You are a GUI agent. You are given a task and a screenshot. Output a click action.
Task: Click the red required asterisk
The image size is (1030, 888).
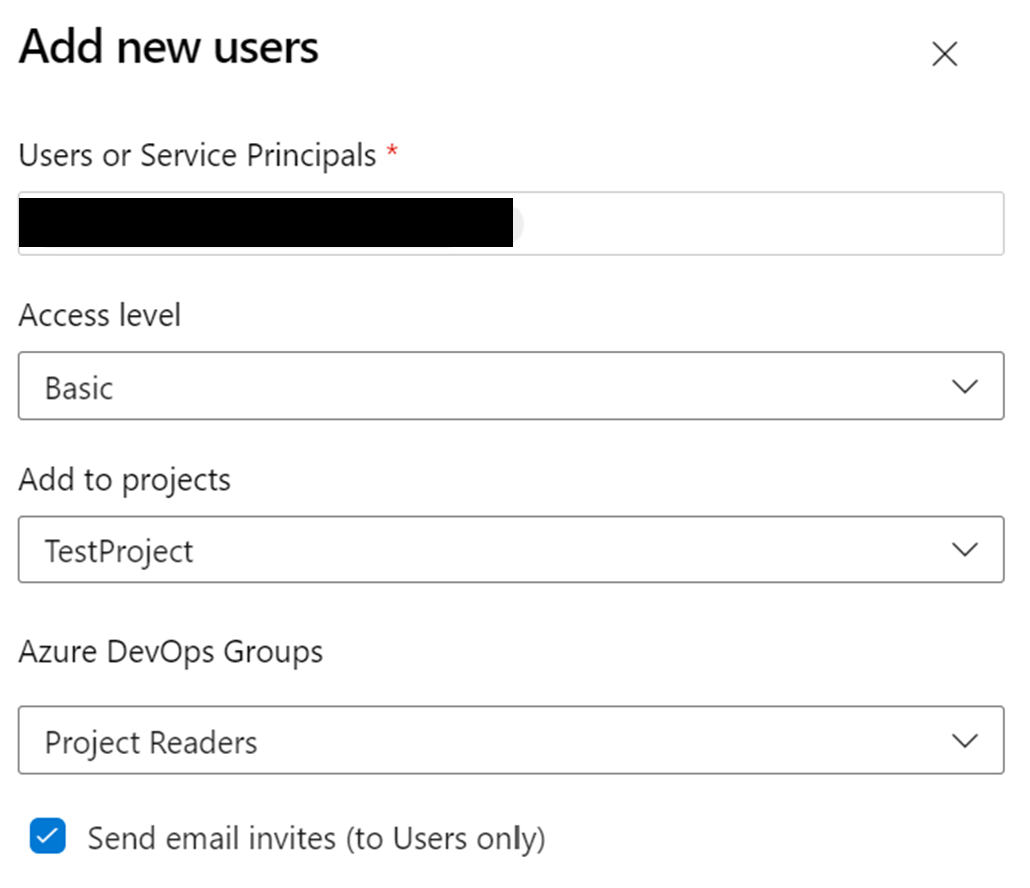pos(392,151)
